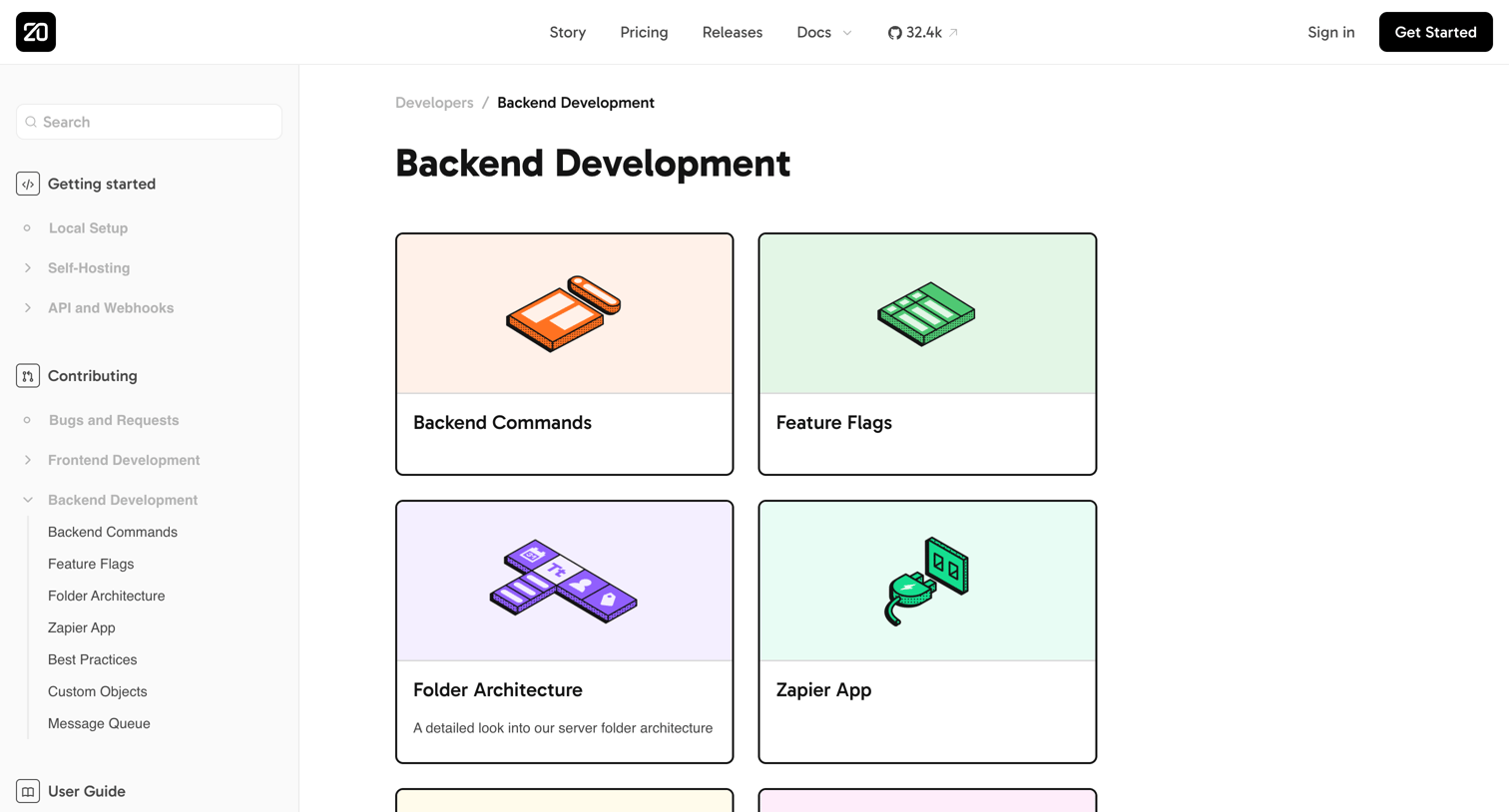Collapse the Backend Development chevron
1509x812 pixels.
tap(28, 500)
